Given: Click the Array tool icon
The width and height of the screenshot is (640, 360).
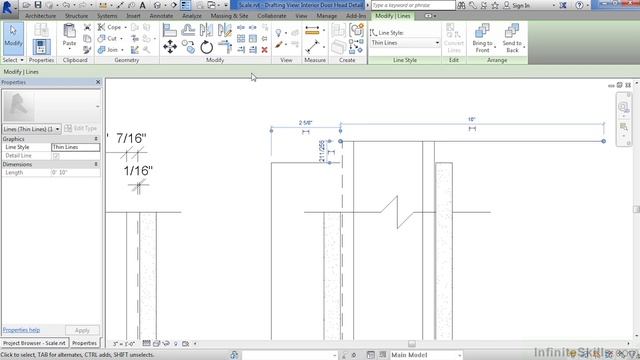Looking at the screenshot, I should tap(241, 38).
